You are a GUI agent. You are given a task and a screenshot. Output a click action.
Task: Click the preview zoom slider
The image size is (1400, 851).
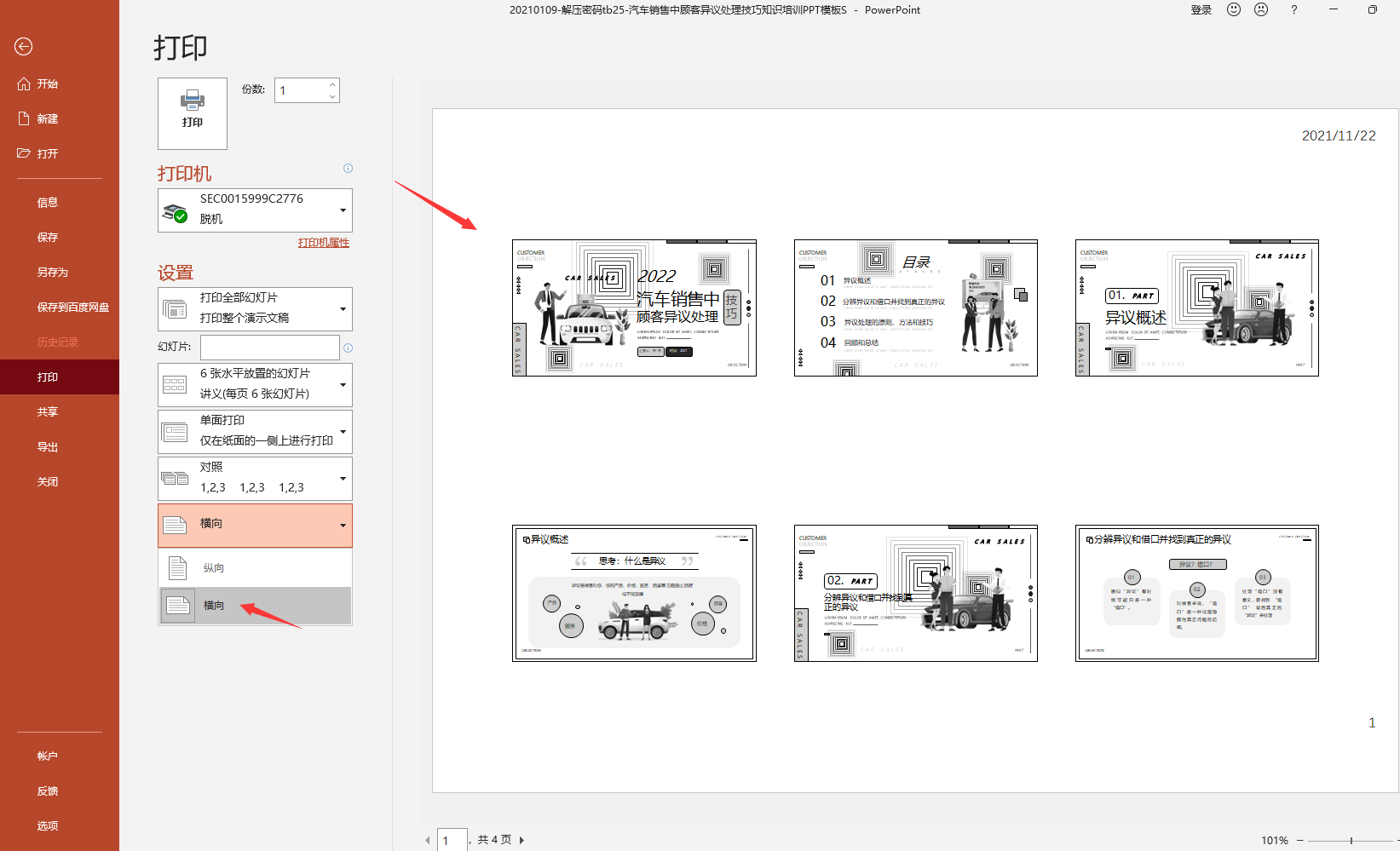click(1351, 841)
